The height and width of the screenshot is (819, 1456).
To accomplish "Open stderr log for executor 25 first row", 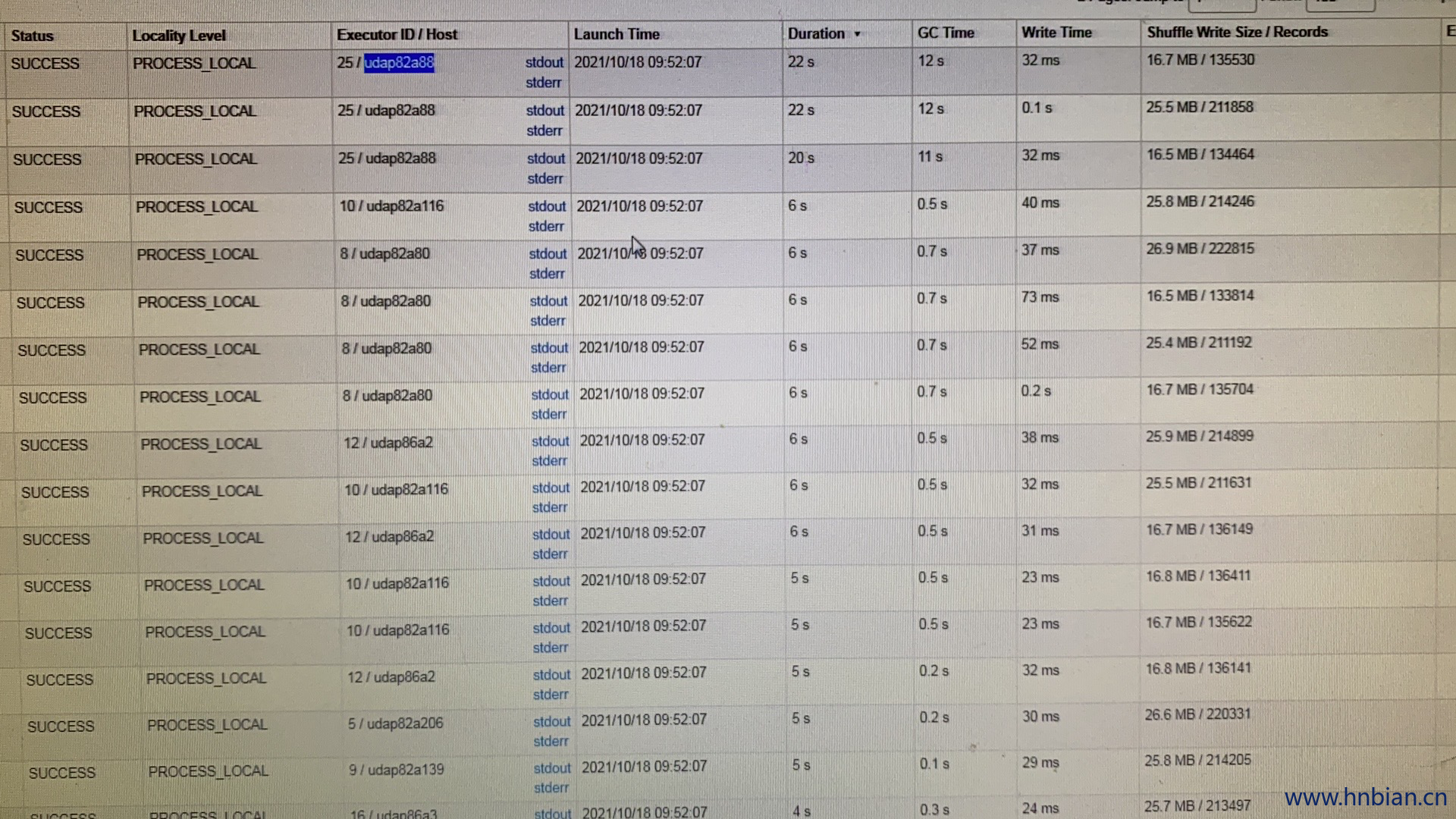I will (x=544, y=83).
